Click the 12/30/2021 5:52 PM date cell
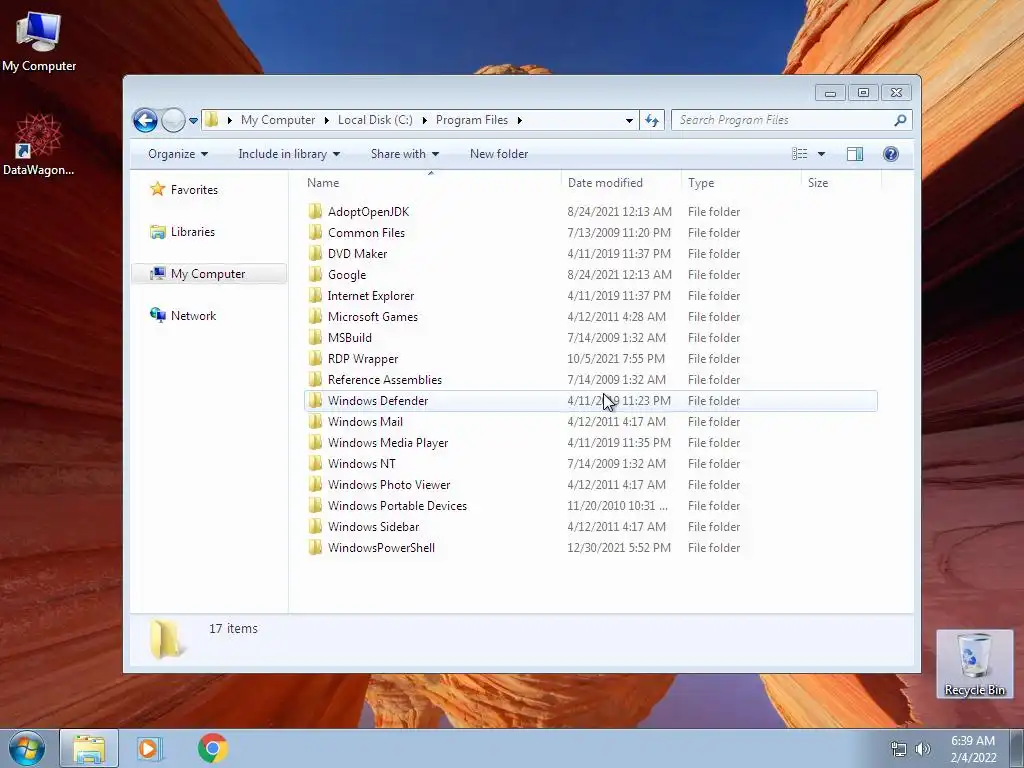The height and width of the screenshot is (768, 1024). (618, 548)
